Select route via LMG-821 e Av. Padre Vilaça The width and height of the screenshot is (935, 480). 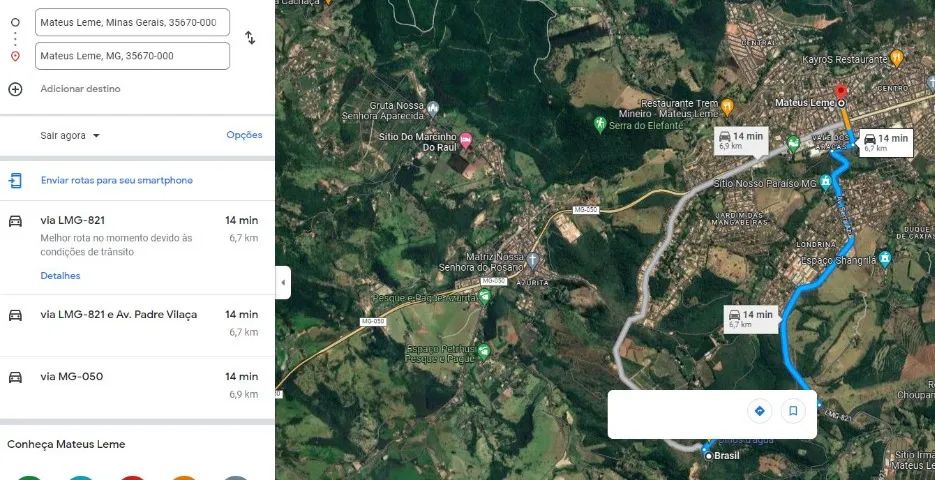(x=137, y=325)
